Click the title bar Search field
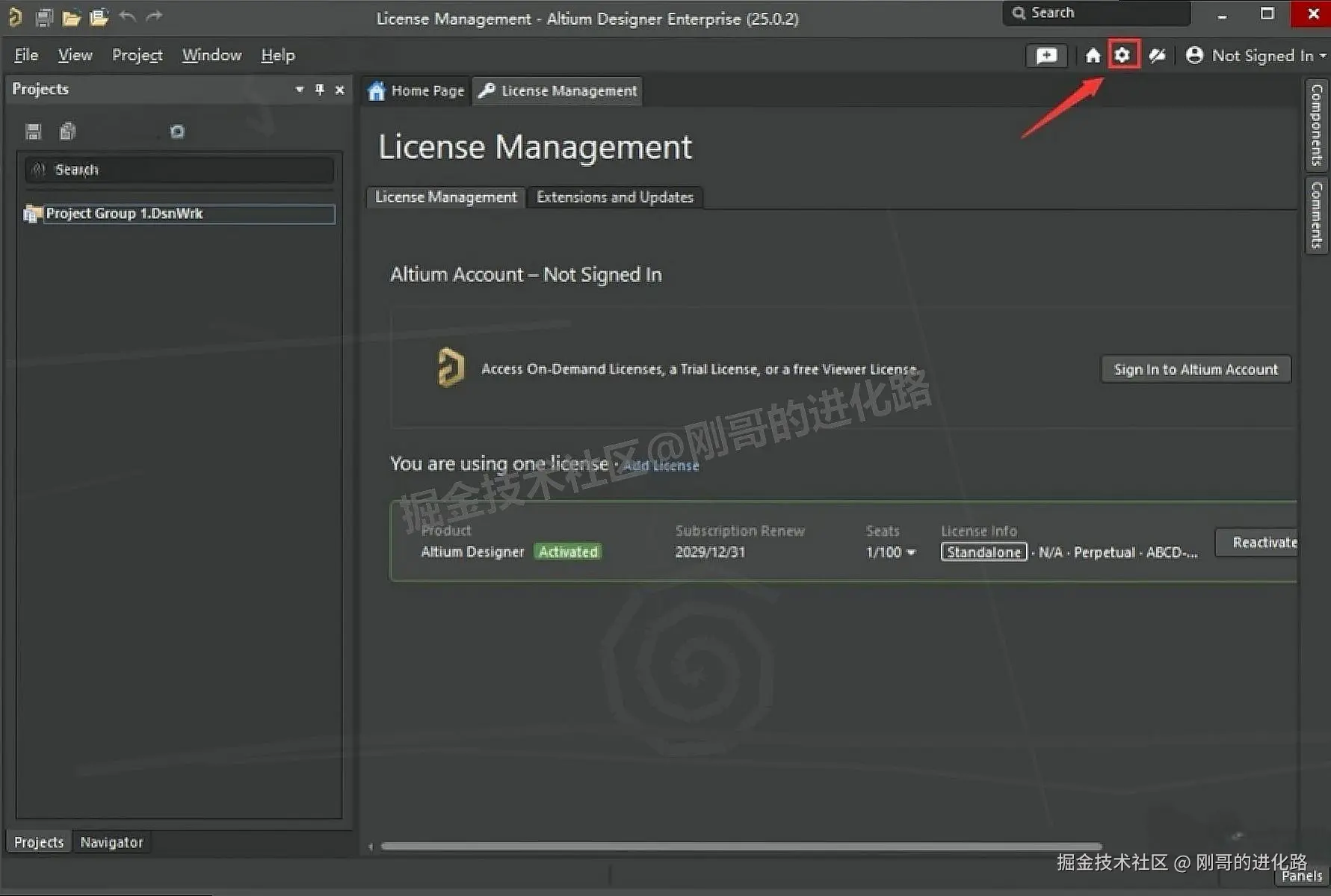 click(x=1096, y=13)
